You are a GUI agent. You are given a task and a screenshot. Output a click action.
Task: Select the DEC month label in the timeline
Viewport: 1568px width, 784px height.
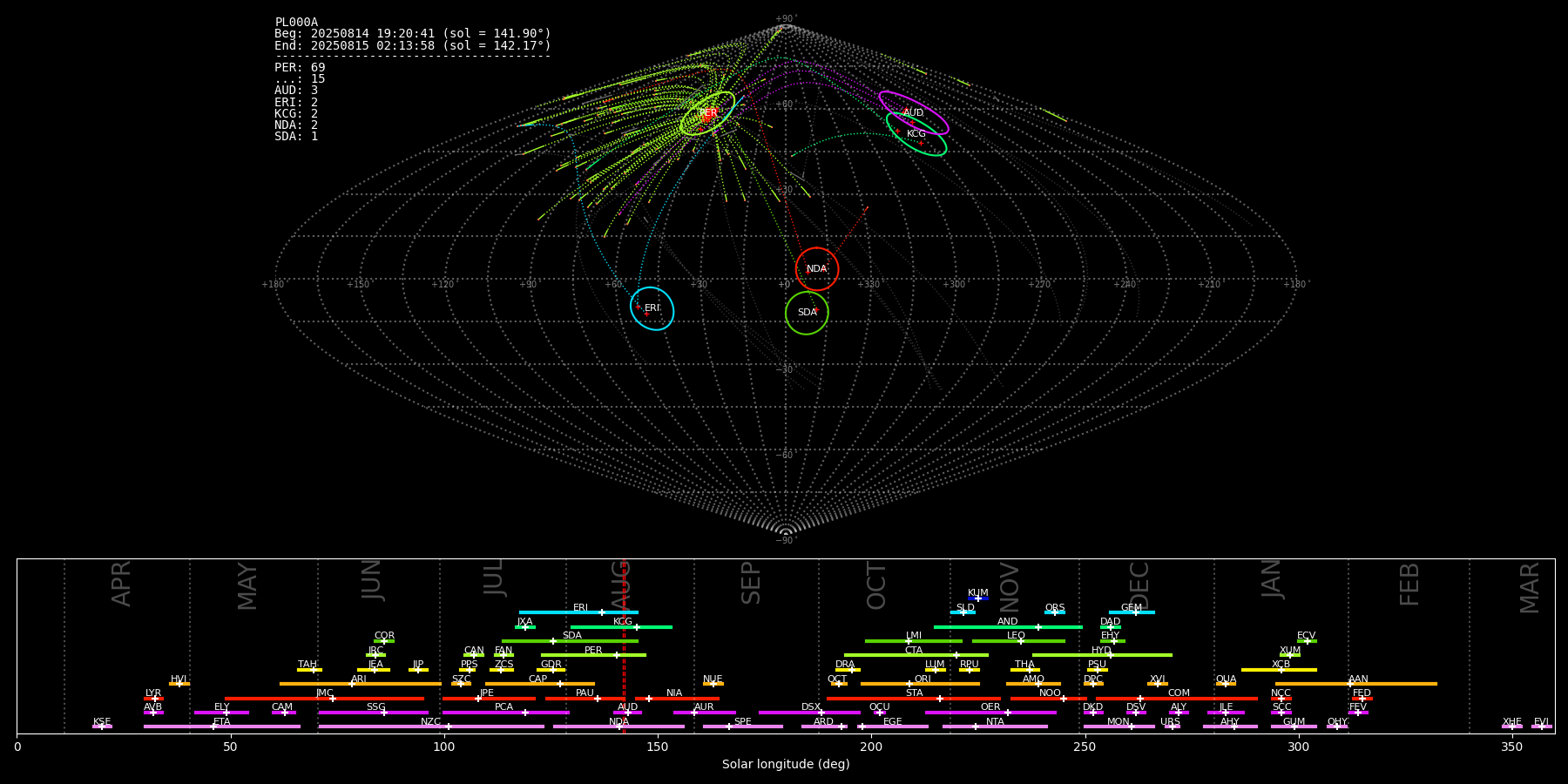coord(1139,585)
